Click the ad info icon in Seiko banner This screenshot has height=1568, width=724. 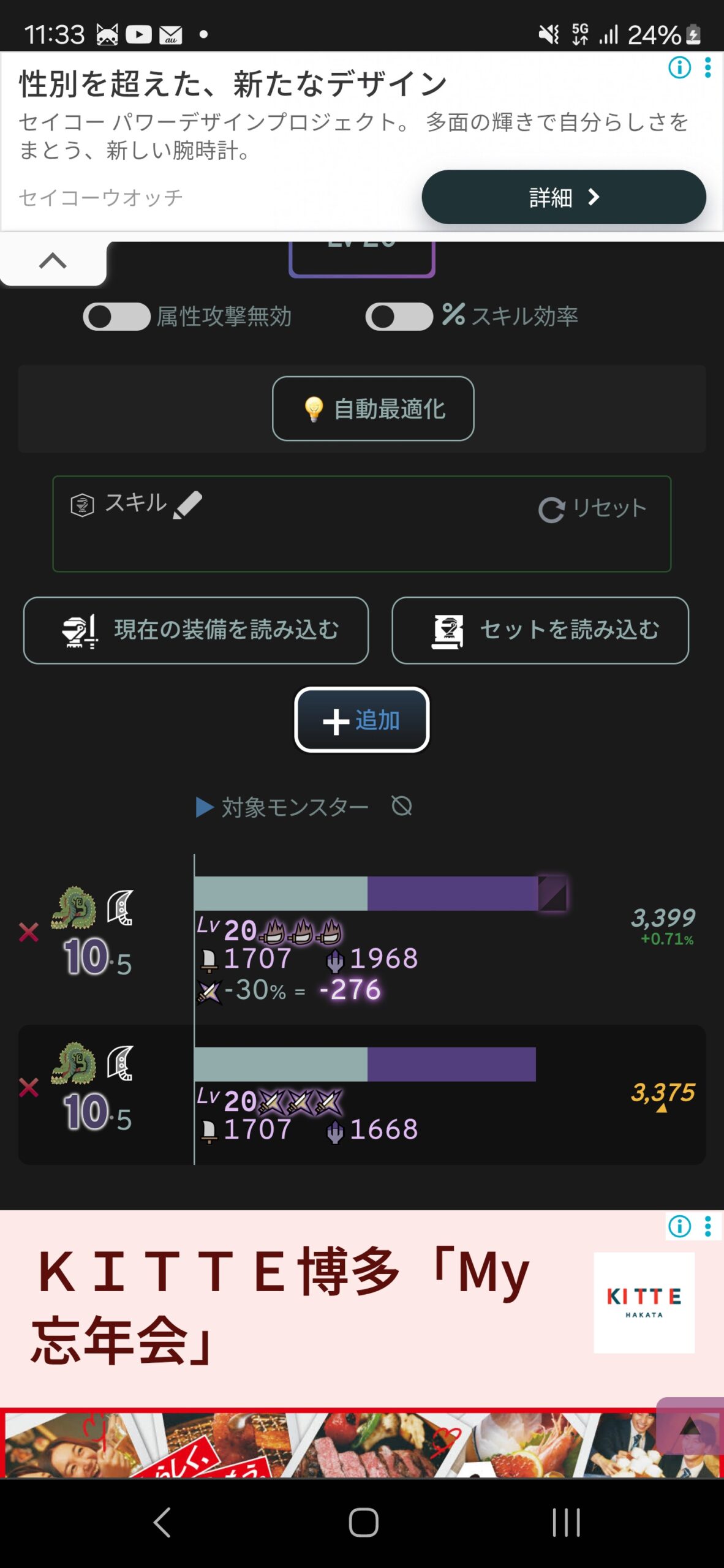679,67
